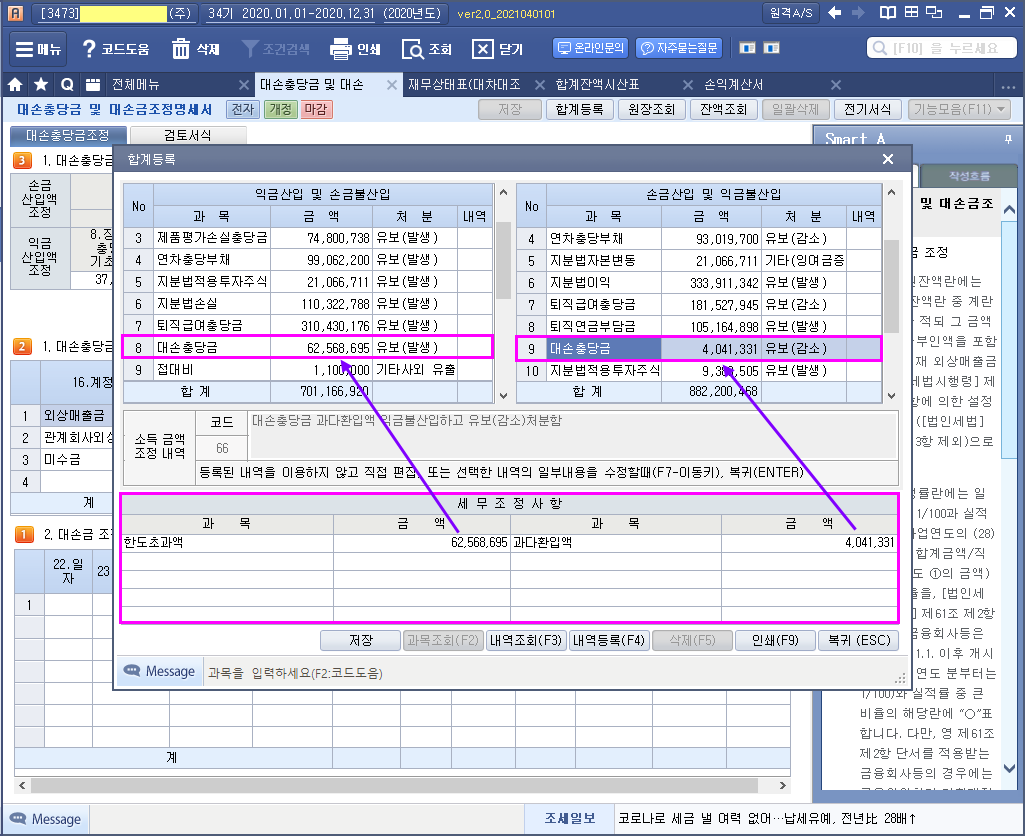1025x836 pixels.
Task: Go to the home icon tab
Action: tap(15, 84)
